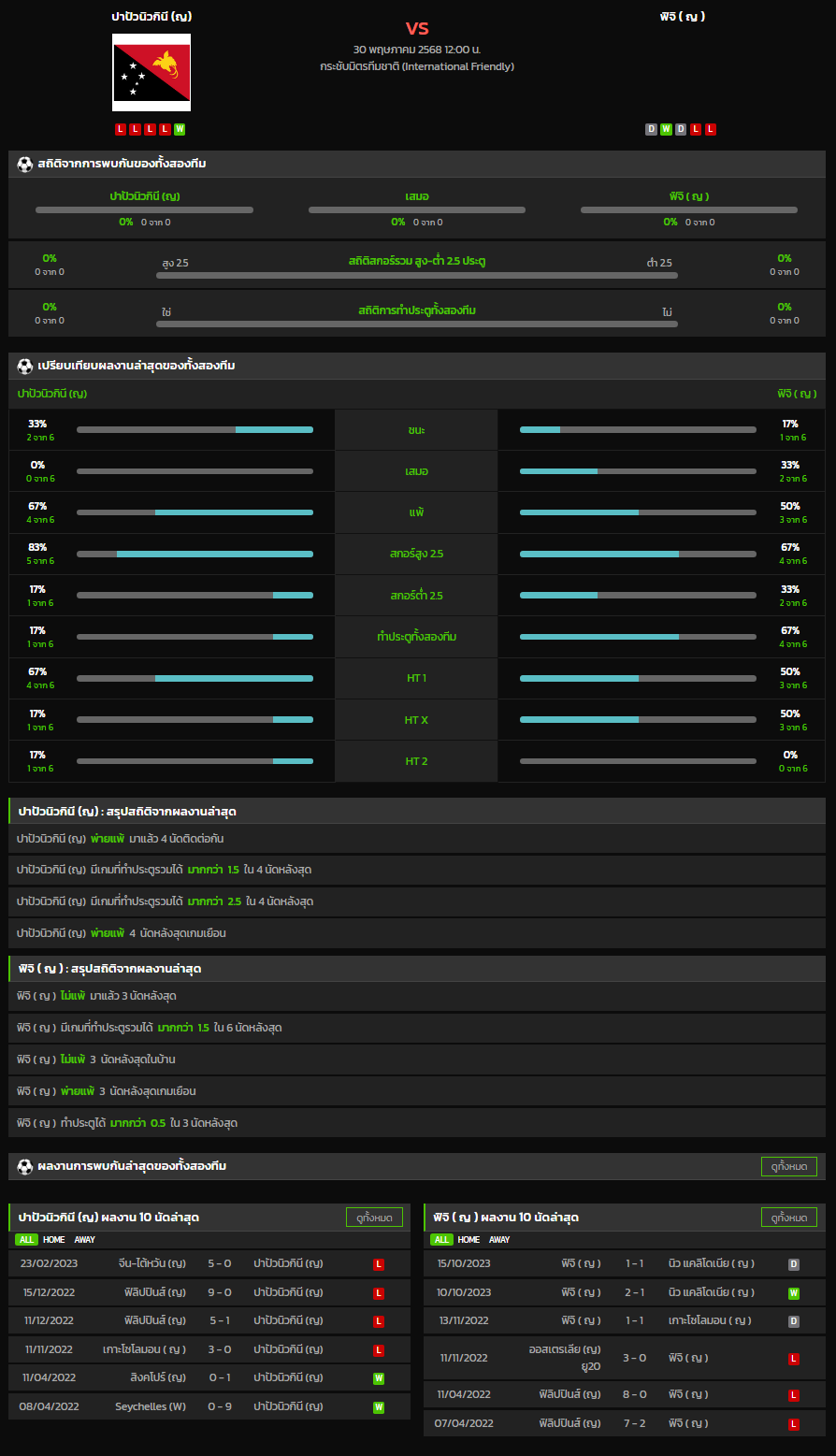836x1456 pixels.
Task: Click green W form badge under ฟิจิ header
Action: click(x=666, y=129)
